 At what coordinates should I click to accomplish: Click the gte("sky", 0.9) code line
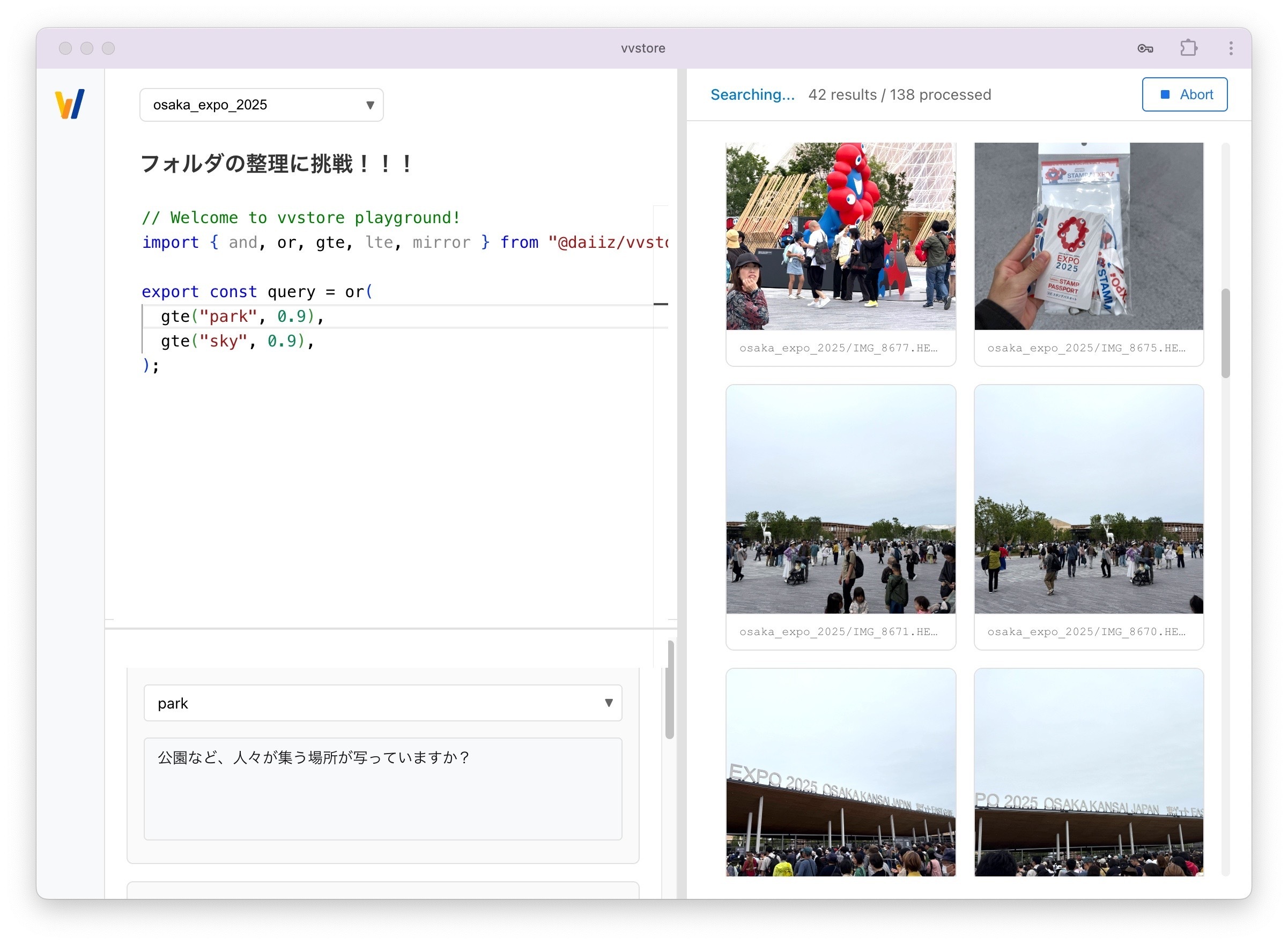coord(237,341)
